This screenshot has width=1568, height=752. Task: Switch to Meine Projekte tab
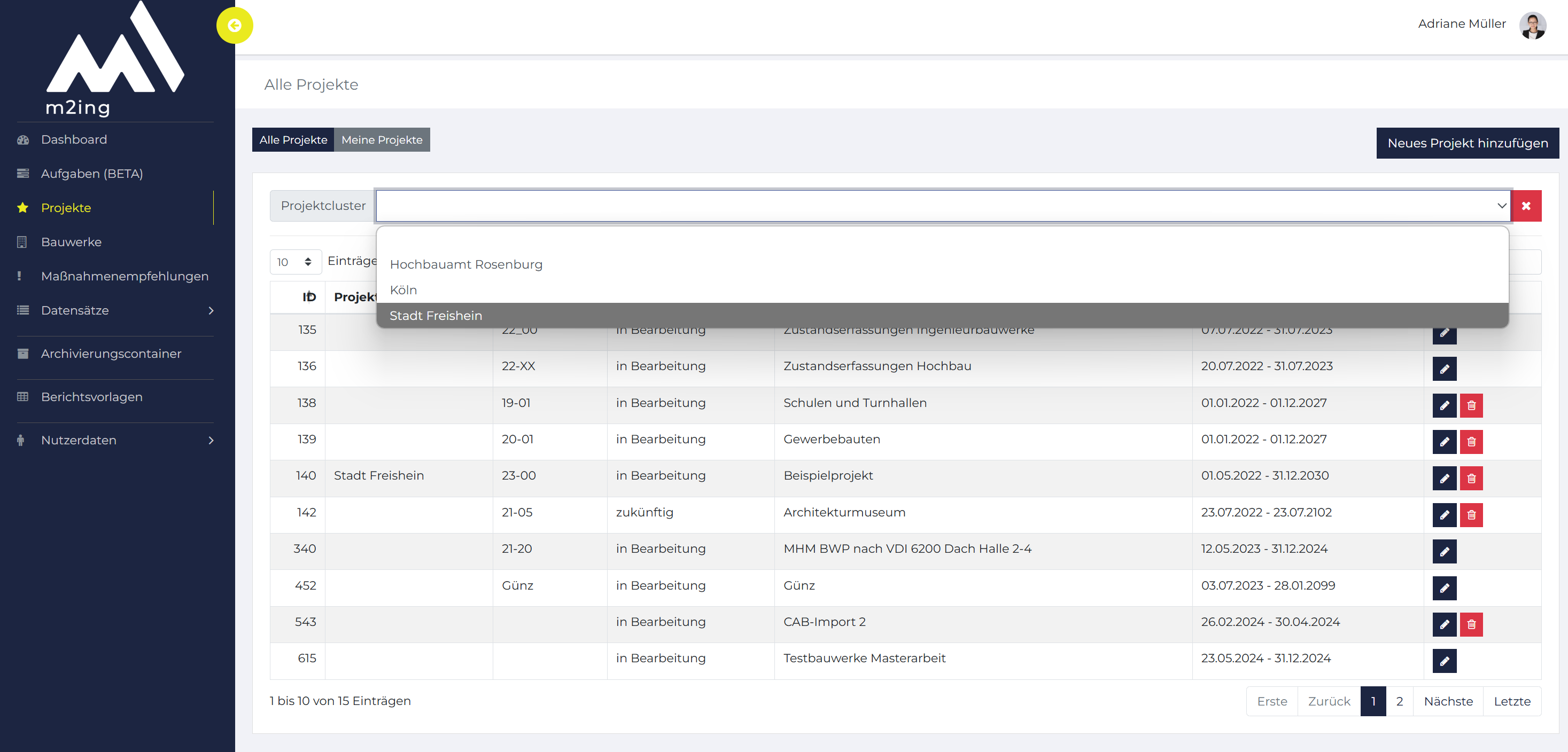pos(382,140)
